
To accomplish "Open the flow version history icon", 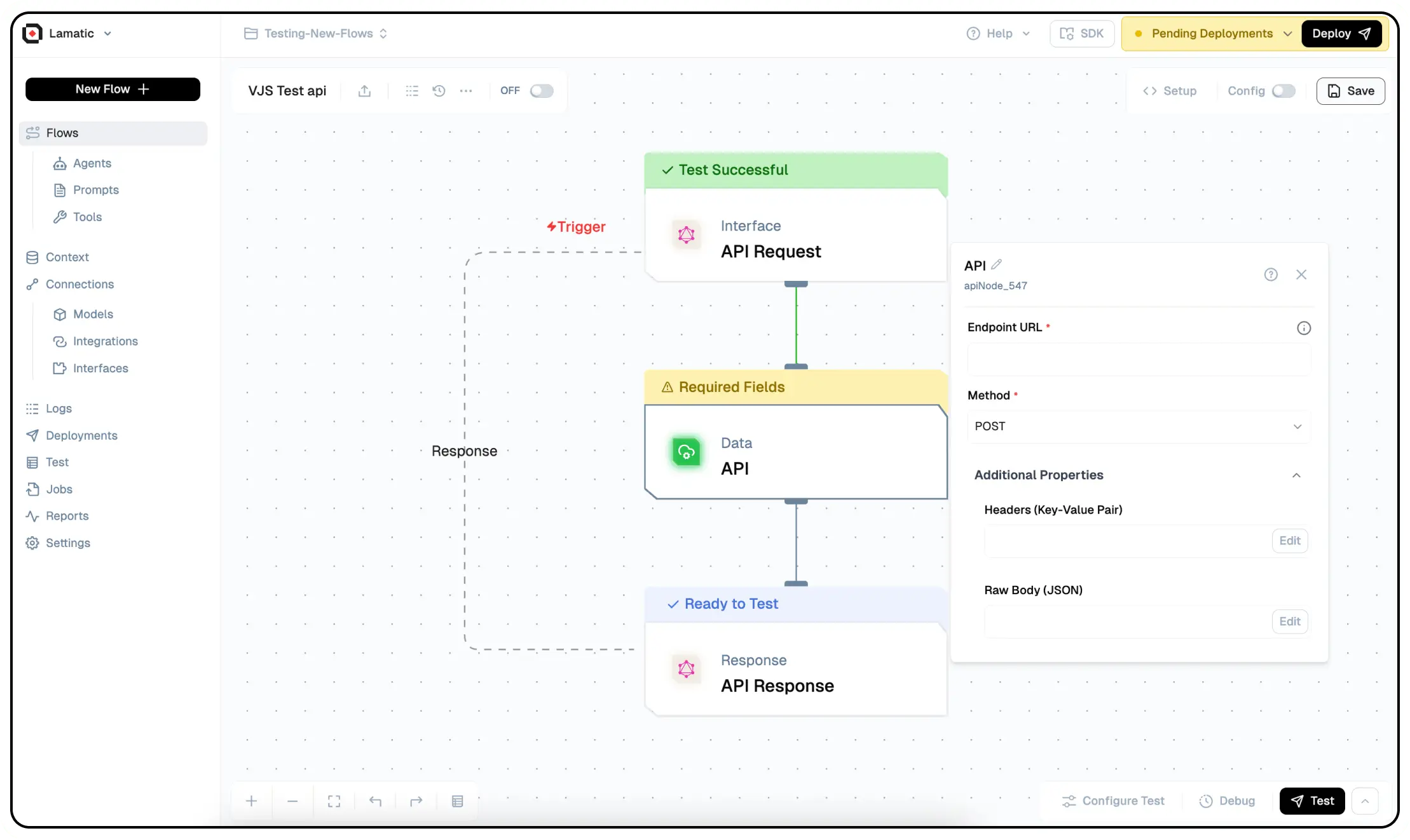I will click(x=439, y=91).
